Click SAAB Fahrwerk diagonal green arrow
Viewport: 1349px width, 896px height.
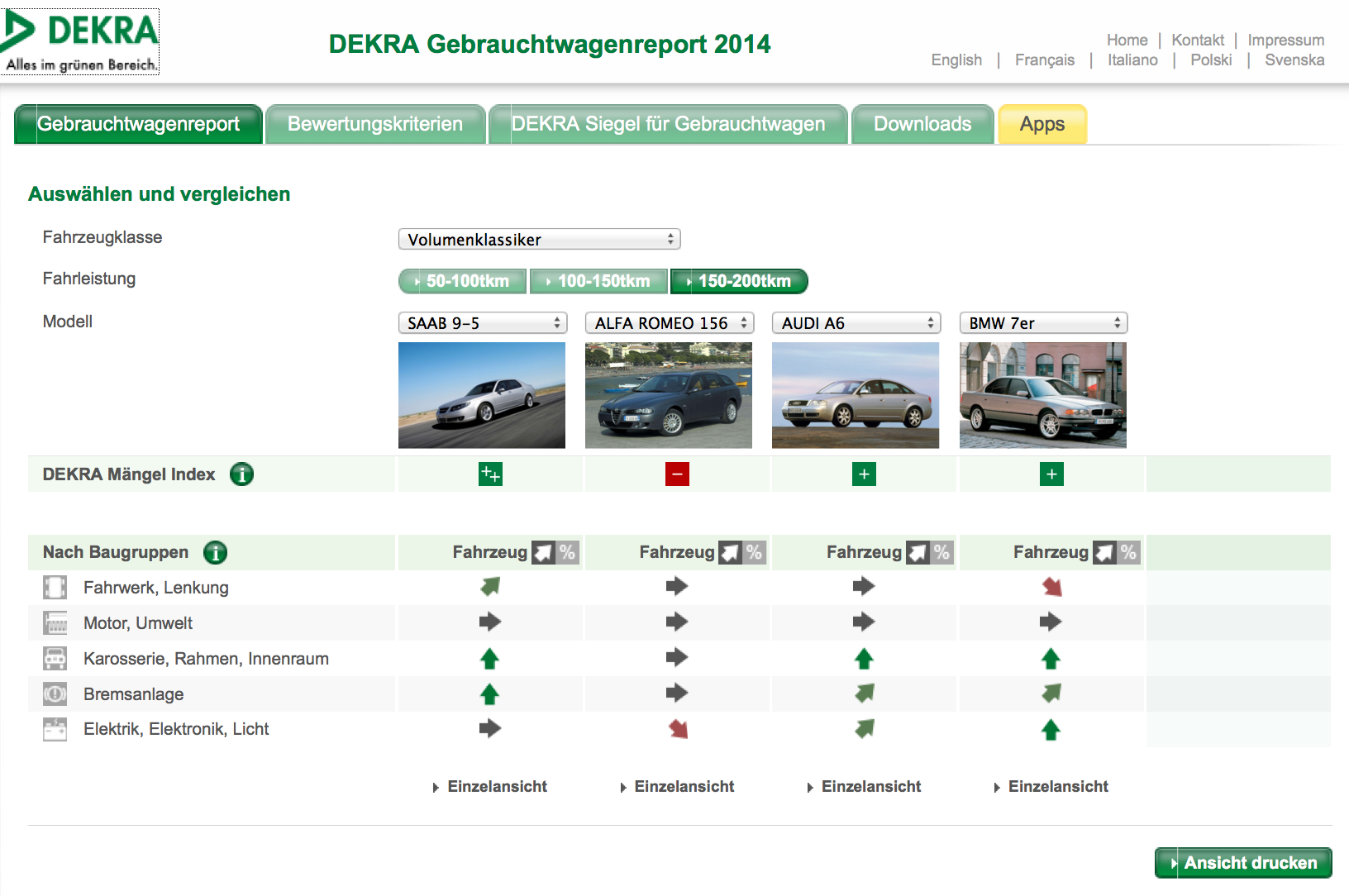(490, 587)
